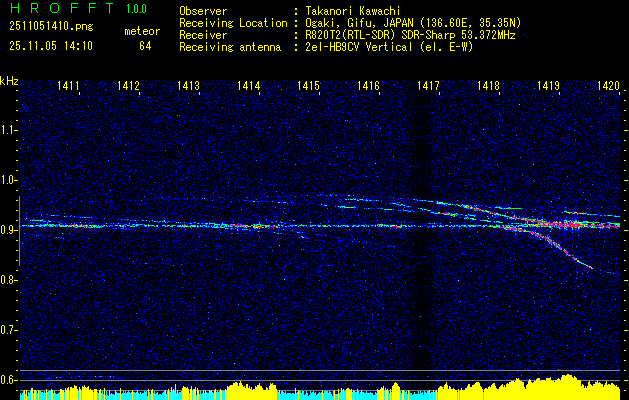Click the 1415 time axis marker
The width and height of the screenshot is (629, 400).
308,86
